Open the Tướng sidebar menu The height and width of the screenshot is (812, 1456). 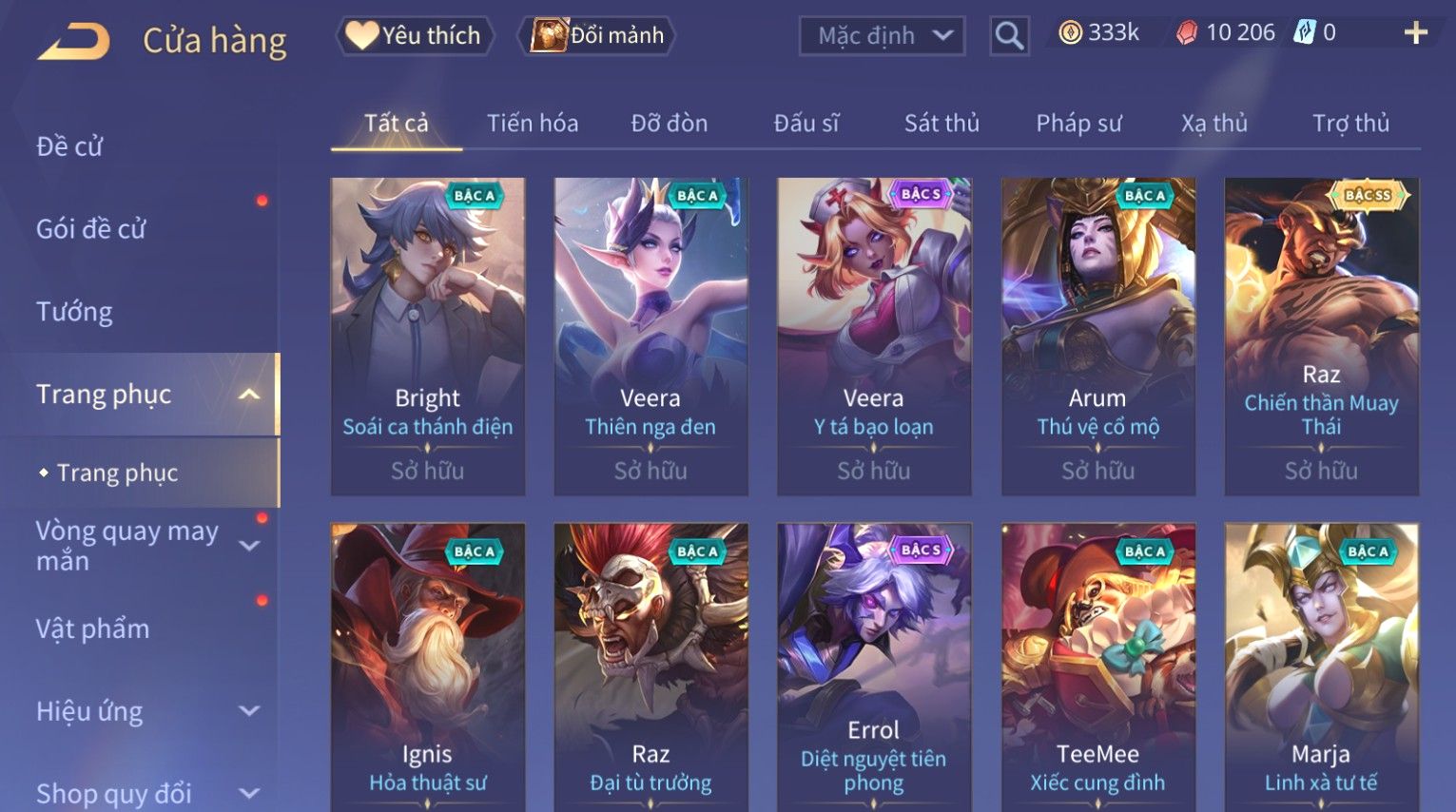[x=74, y=312]
